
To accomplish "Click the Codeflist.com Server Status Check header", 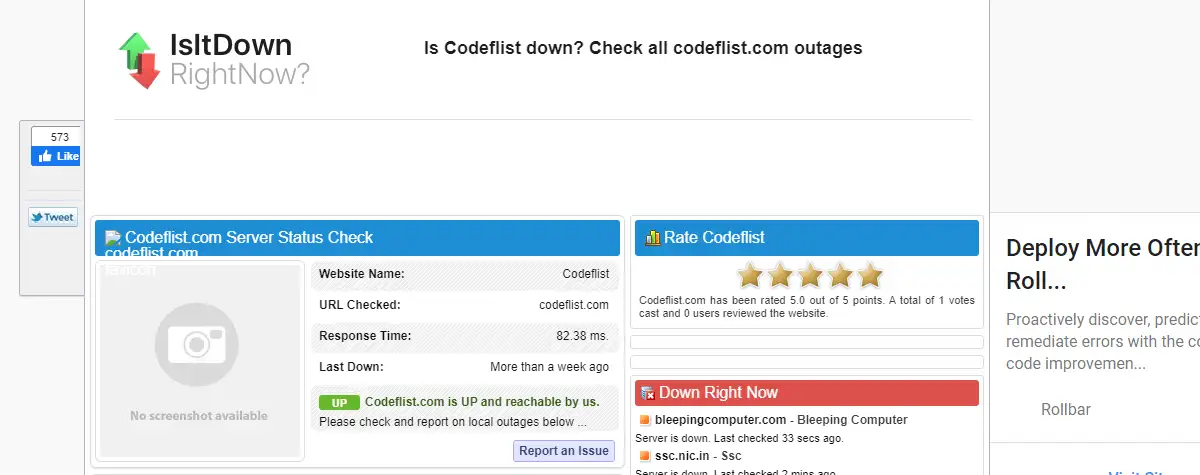I will click(x=358, y=238).
